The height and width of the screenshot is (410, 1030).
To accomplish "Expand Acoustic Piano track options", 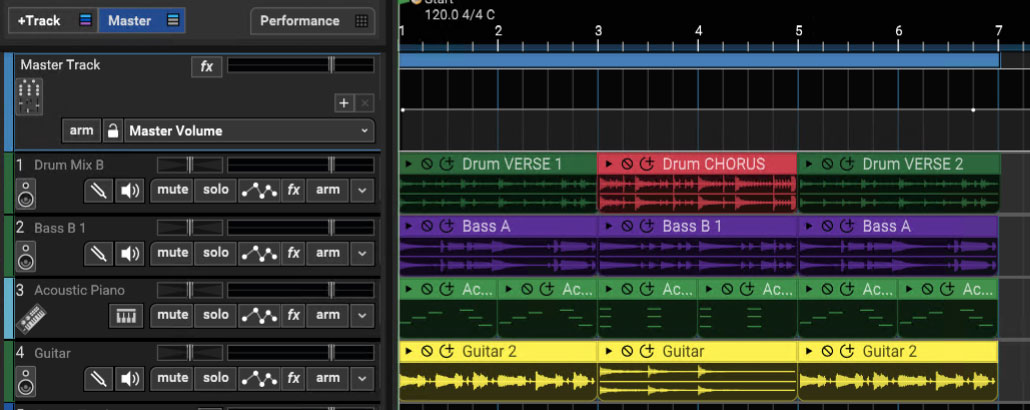I will pyautogui.click(x=362, y=316).
